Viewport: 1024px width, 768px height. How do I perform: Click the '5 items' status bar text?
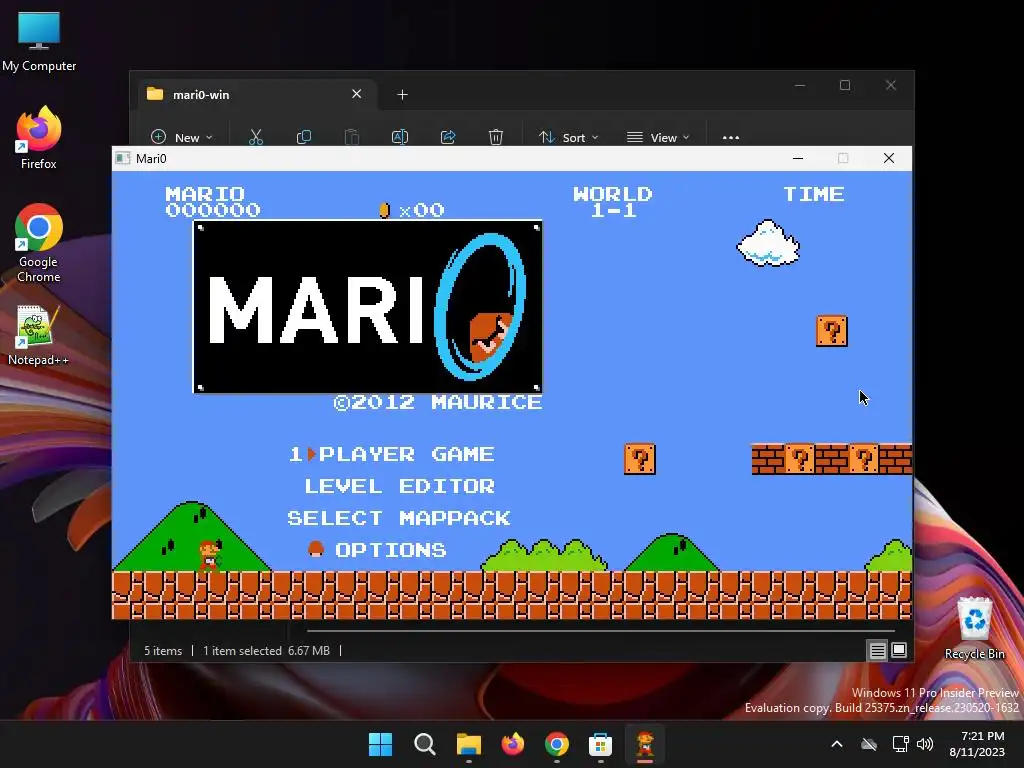163,650
